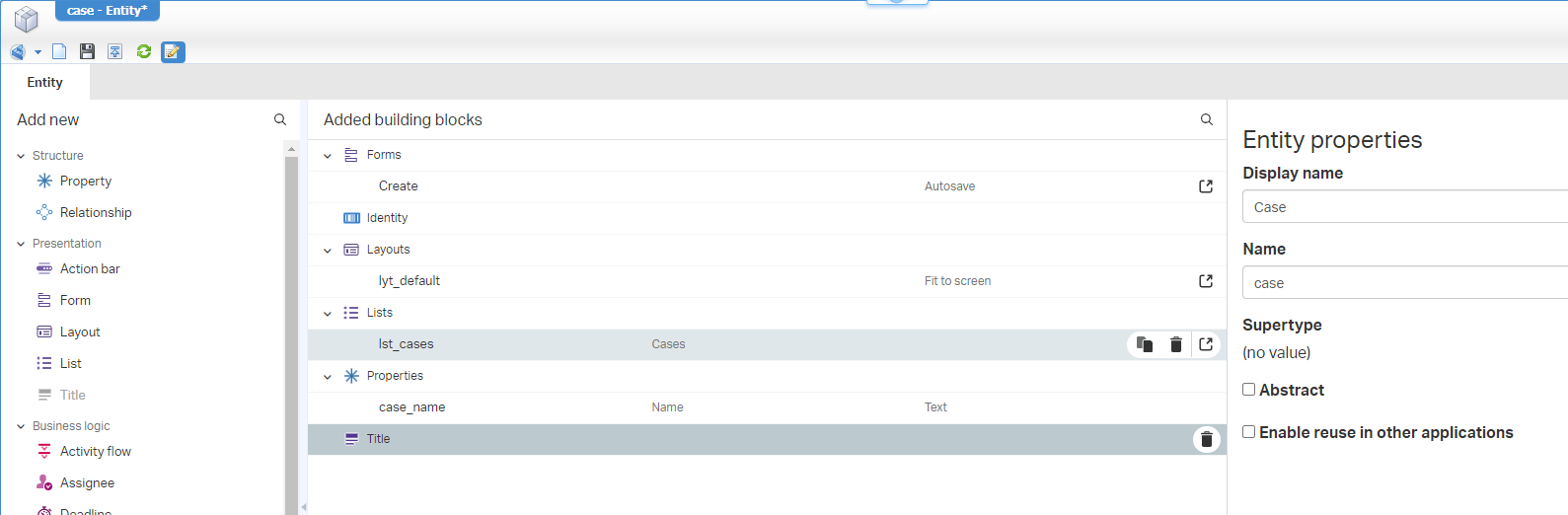Click the green refresh icon in toolbar

click(x=144, y=52)
